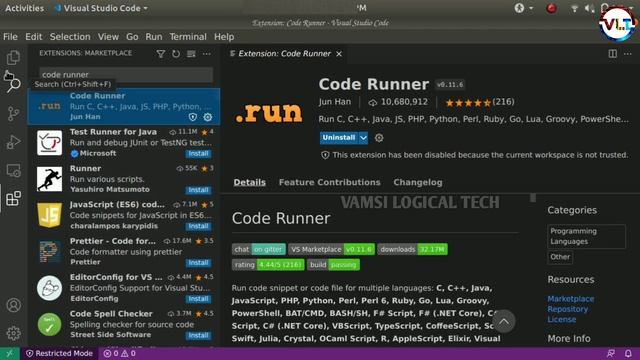Open editor more actions menu

click(628, 53)
